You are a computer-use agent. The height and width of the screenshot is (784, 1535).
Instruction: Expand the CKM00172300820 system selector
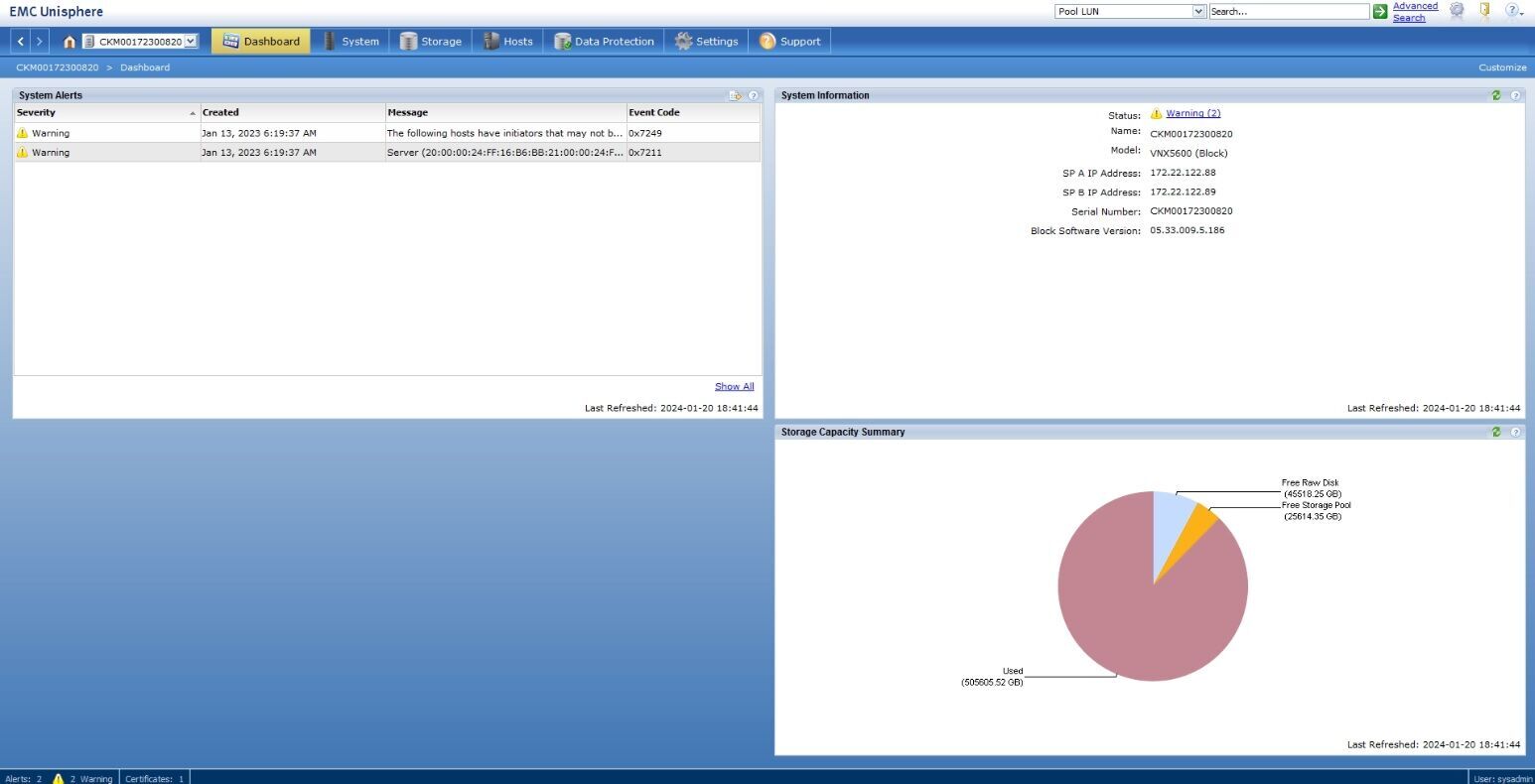(191, 42)
